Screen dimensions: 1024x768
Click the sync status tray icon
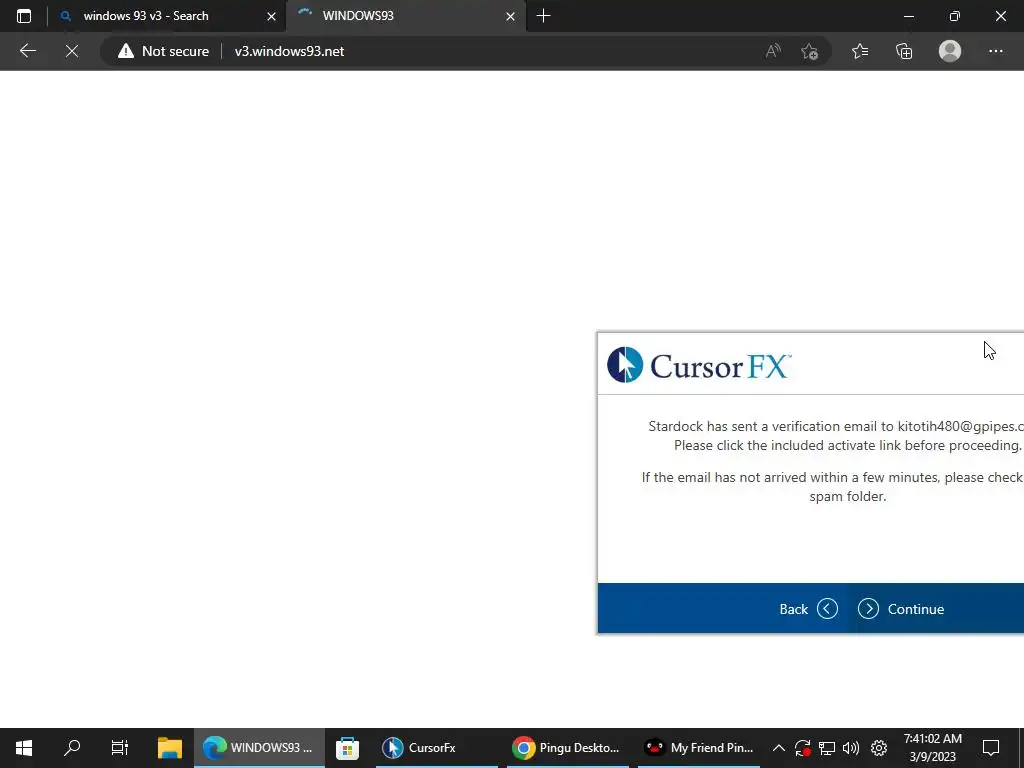tap(803, 748)
